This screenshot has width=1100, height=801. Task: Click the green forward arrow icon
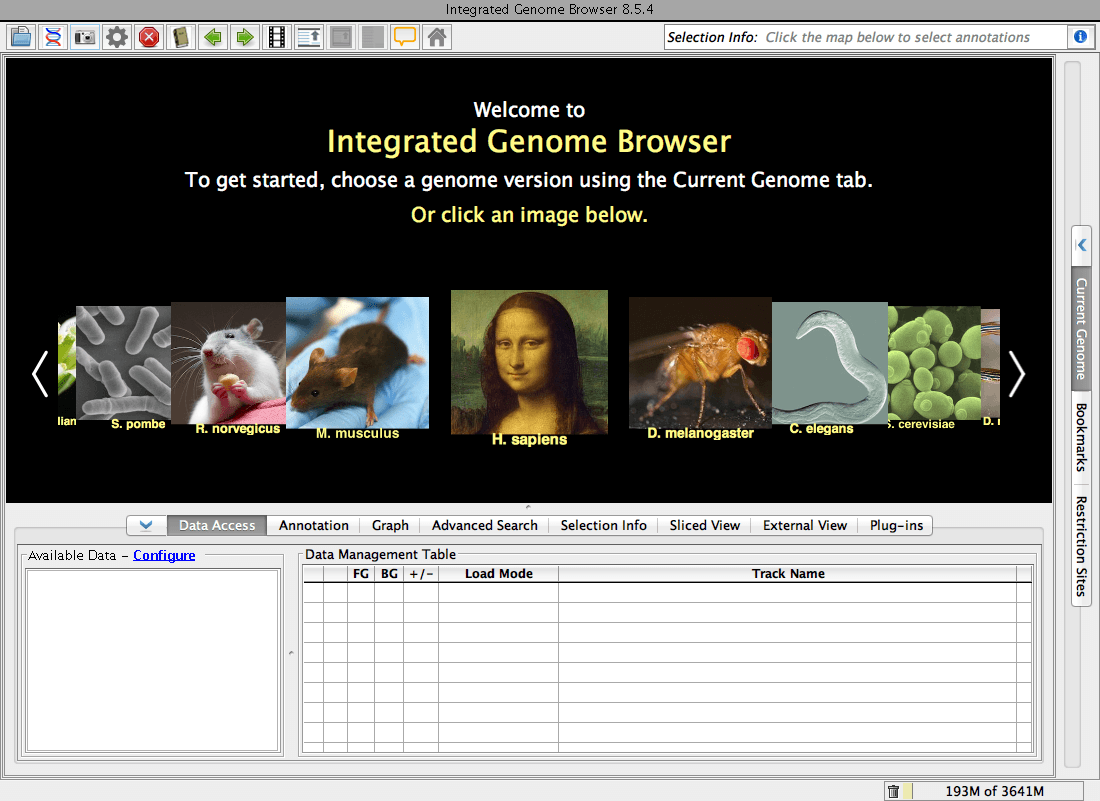pyautogui.click(x=244, y=38)
